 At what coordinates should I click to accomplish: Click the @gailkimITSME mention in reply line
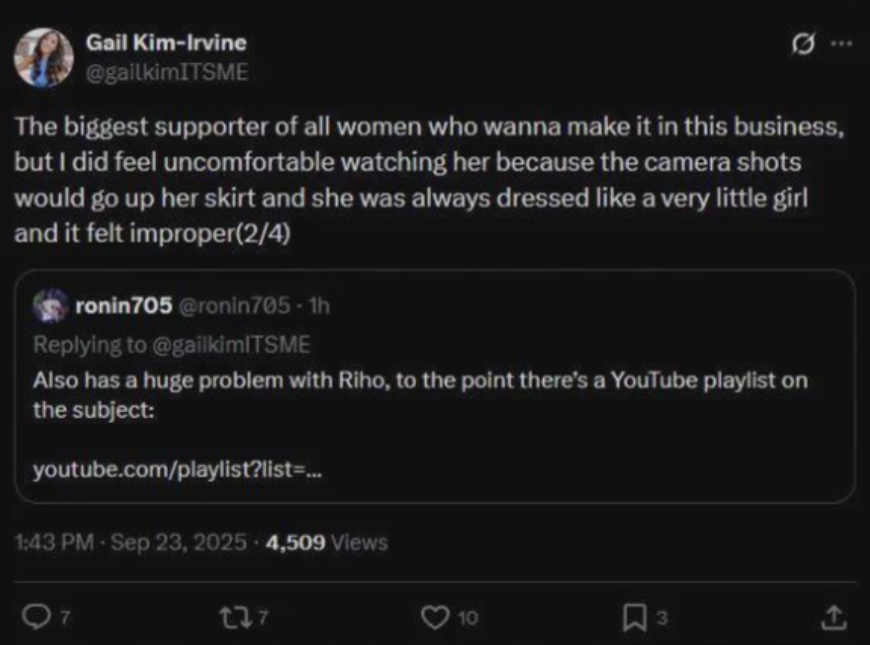pos(230,344)
